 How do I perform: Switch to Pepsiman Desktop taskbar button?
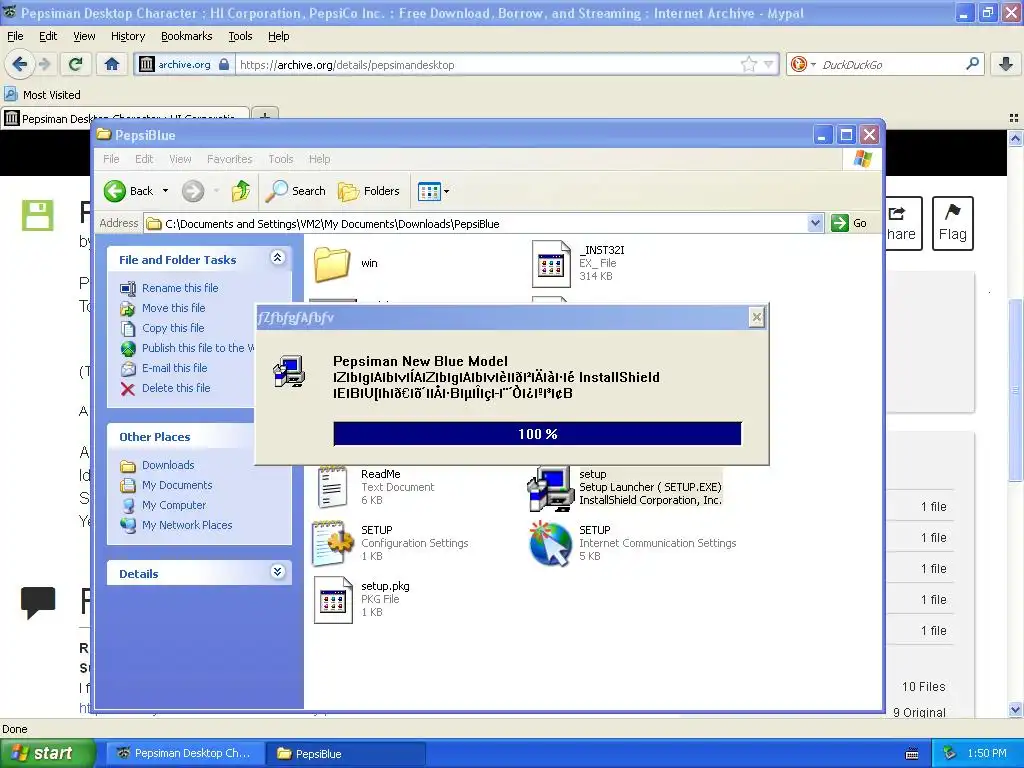(x=183, y=754)
